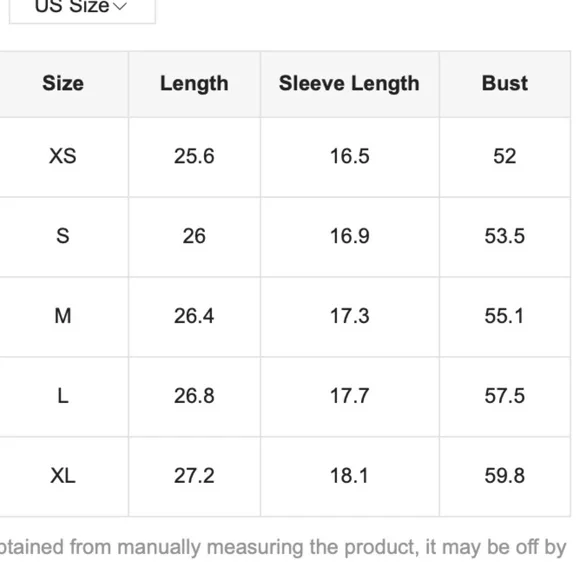Click the S length value 26

tap(194, 236)
